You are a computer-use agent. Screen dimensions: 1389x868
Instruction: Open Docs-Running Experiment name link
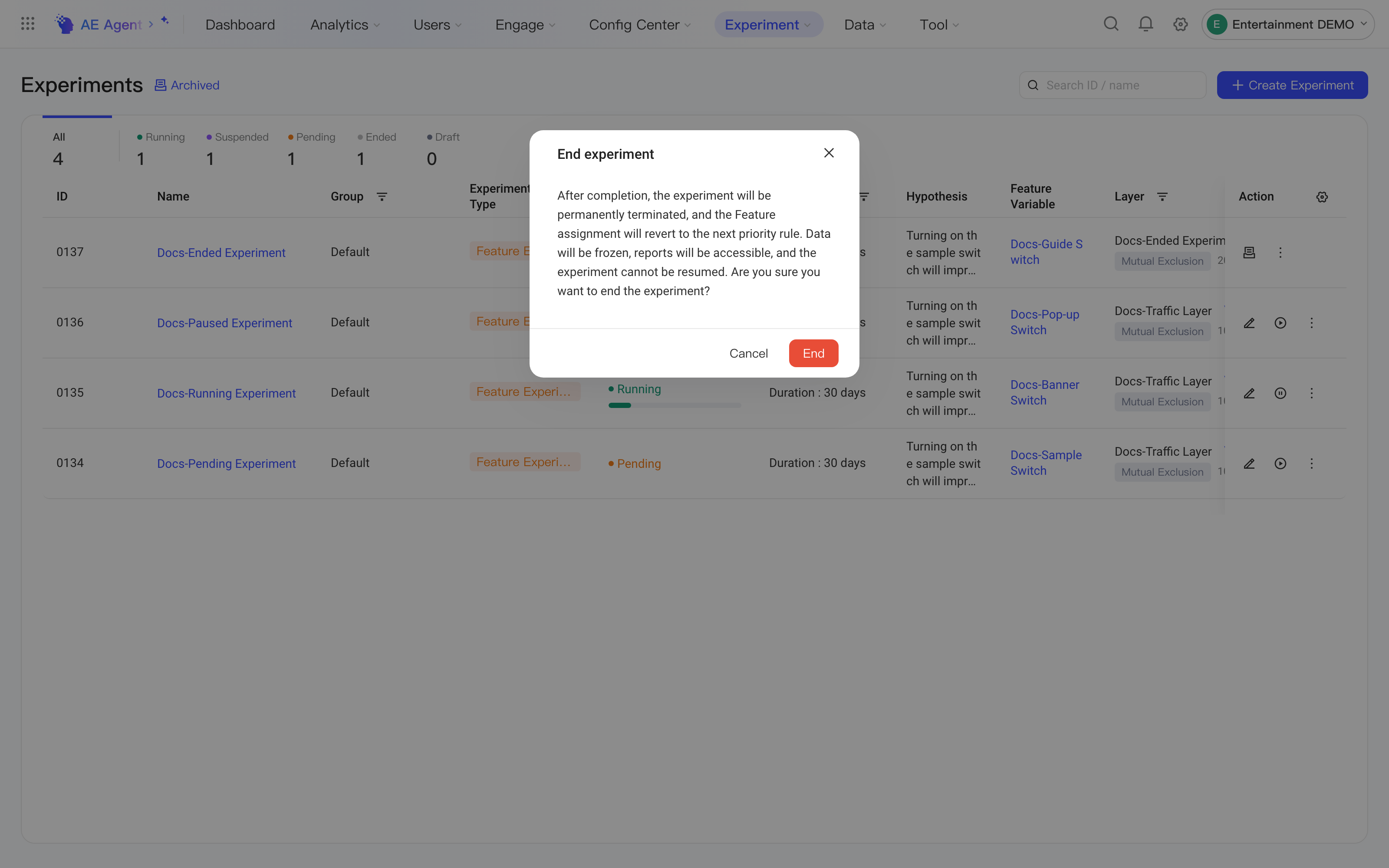226,393
